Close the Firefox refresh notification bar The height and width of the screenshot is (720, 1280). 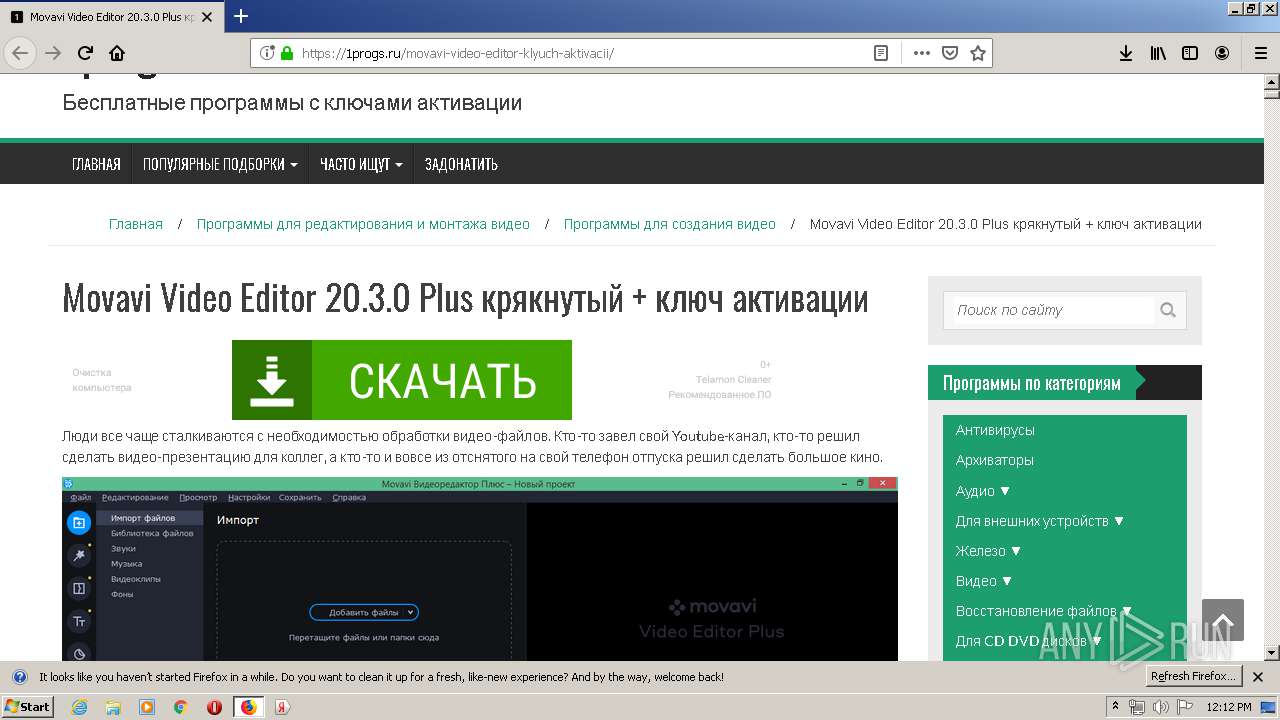[x=1258, y=677]
